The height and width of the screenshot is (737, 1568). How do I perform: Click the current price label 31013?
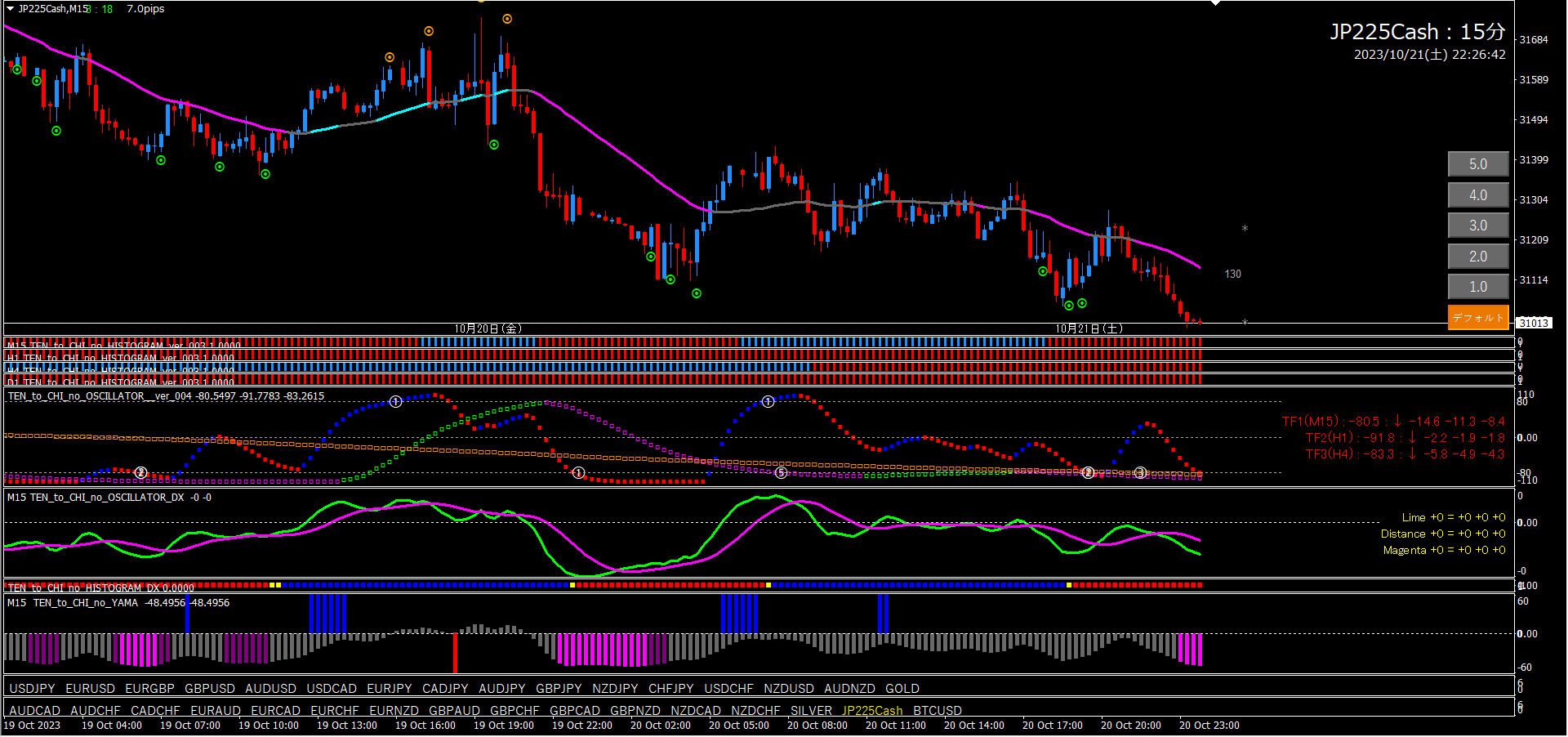click(x=1534, y=323)
